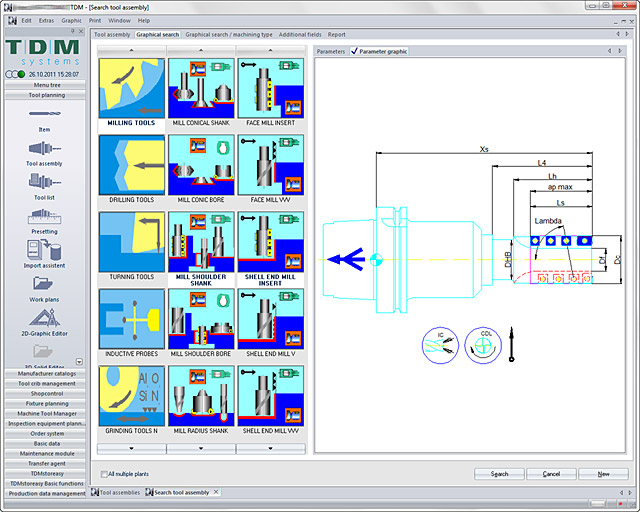The height and width of the screenshot is (512, 640).
Task: Select the INDUCTIVE PROBES category tile
Action: (x=131, y=318)
